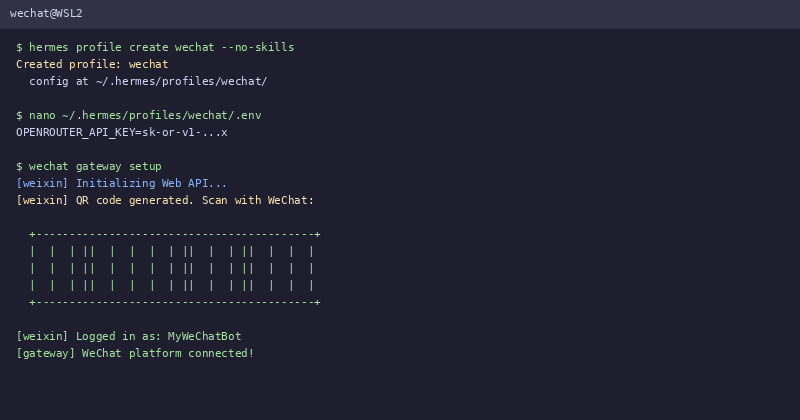Click the hermes profile create command line
Viewport: 800px width, 420px height.
pos(155,47)
